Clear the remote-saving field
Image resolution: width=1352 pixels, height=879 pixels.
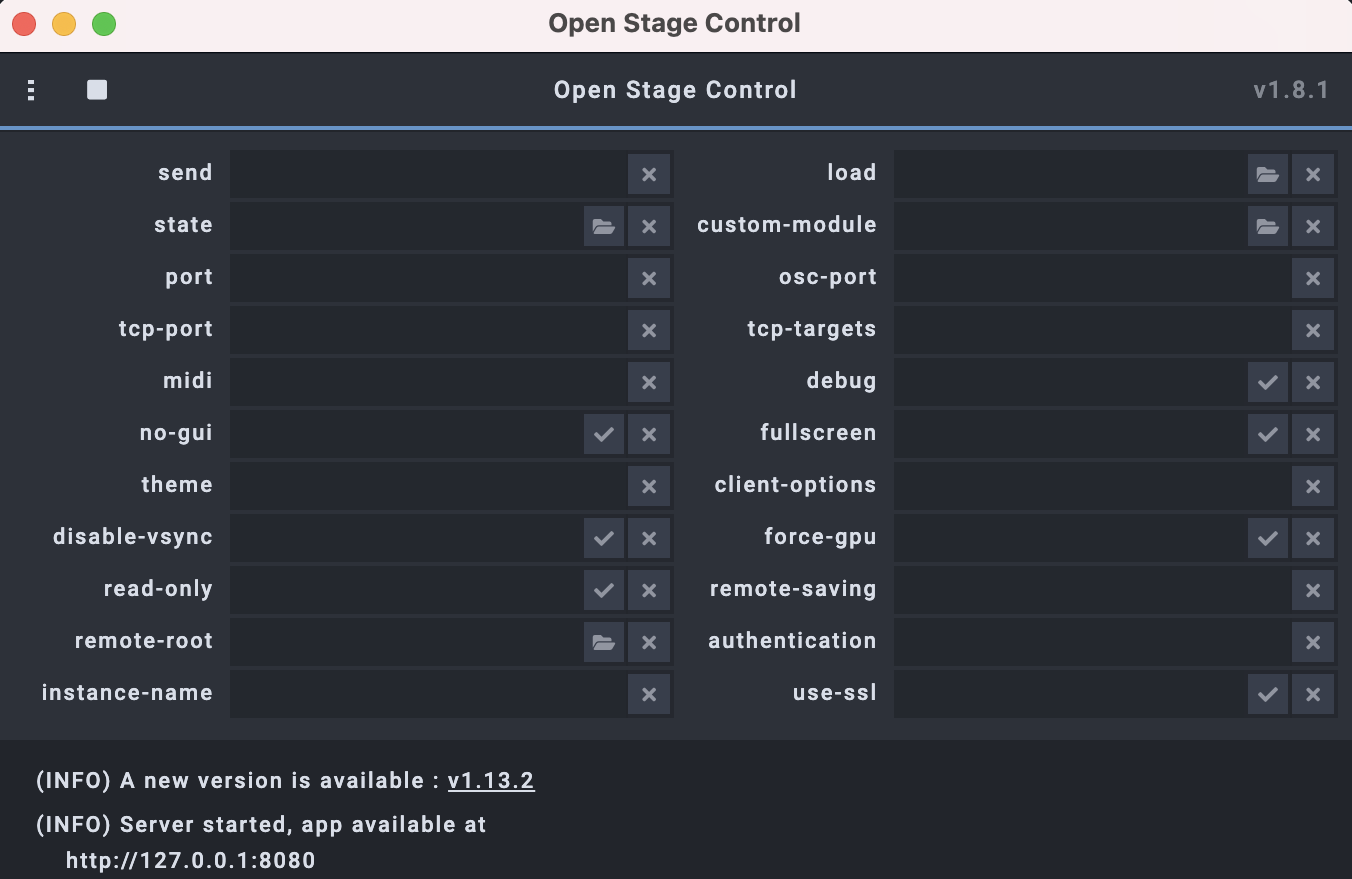1313,590
